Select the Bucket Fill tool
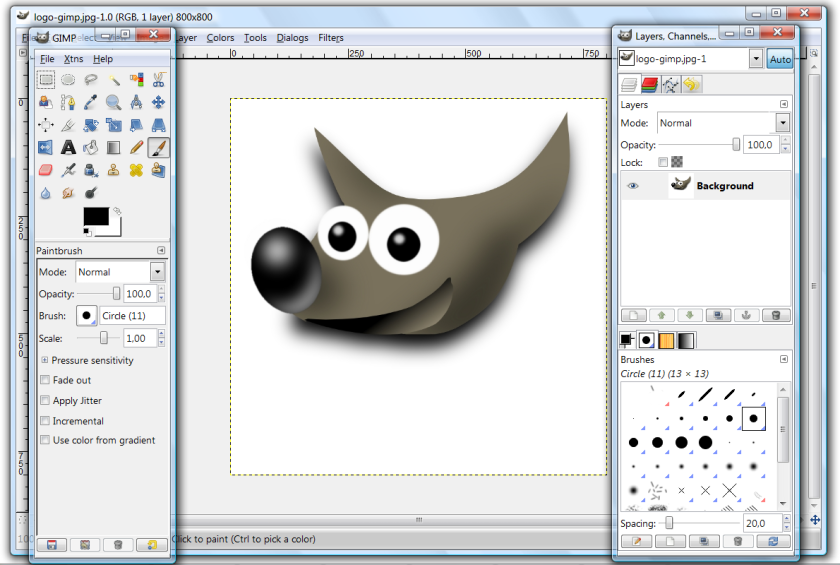Screen dimensions: 840x565 click(91, 148)
